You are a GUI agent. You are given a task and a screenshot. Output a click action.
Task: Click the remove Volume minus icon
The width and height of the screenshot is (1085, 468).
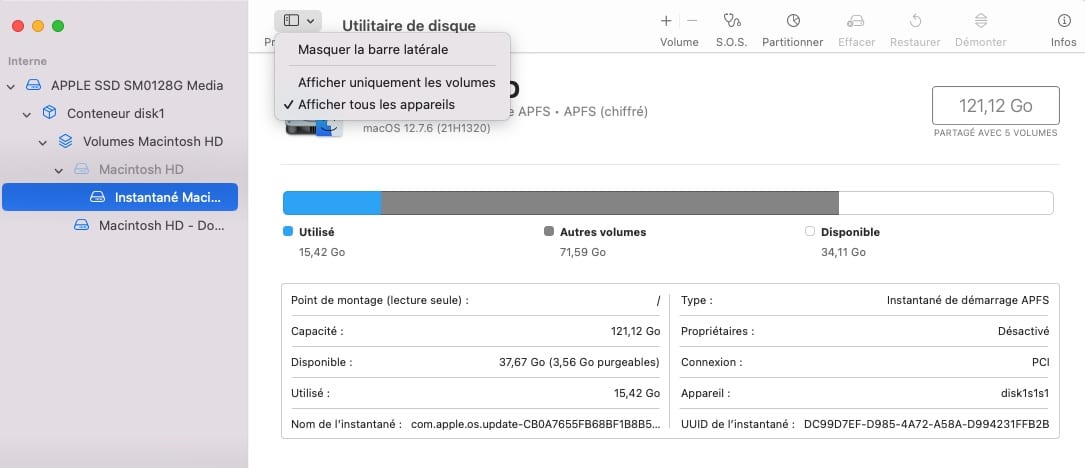[x=691, y=21]
